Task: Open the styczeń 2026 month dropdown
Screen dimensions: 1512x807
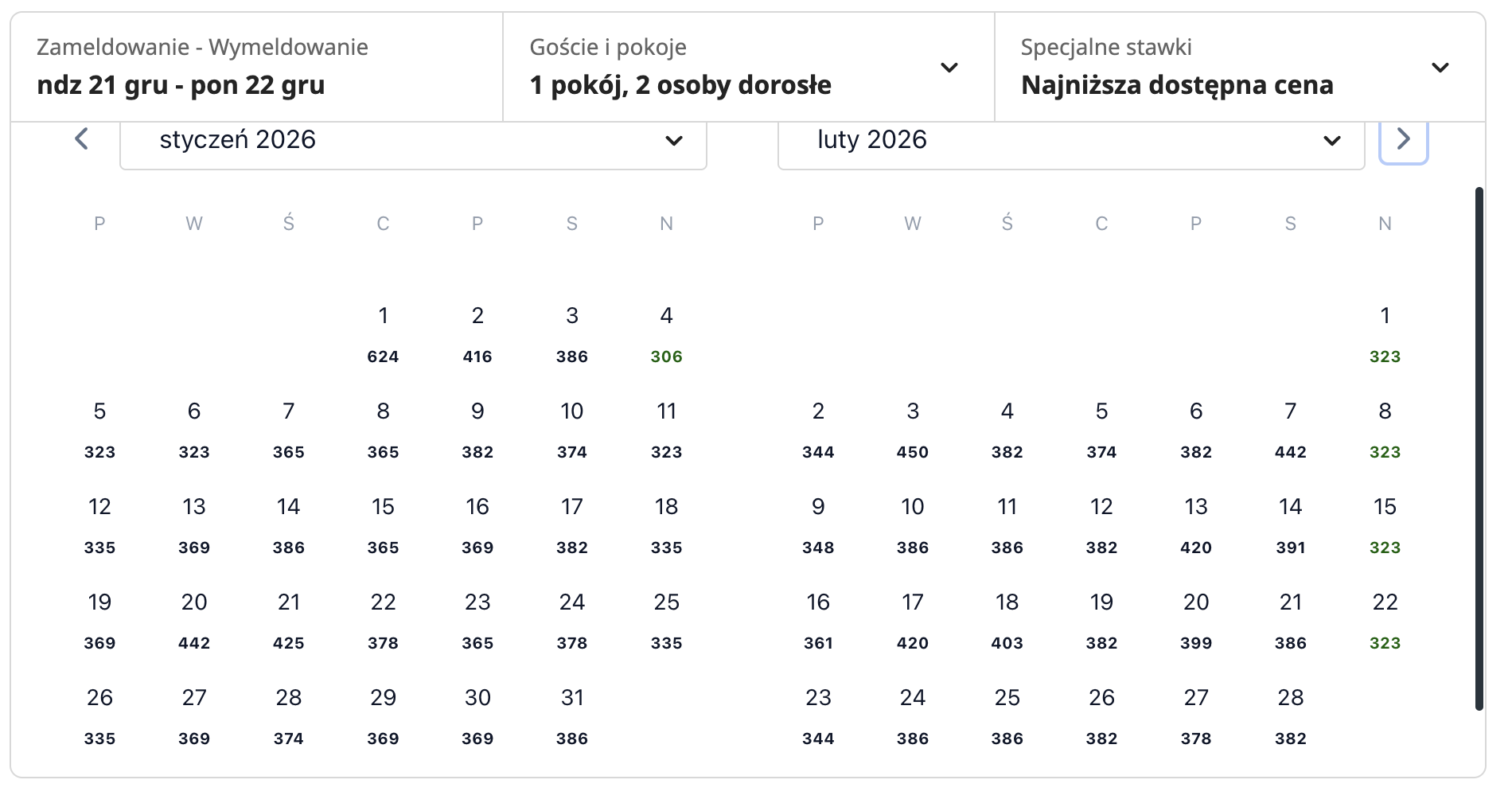Action: click(413, 141)
